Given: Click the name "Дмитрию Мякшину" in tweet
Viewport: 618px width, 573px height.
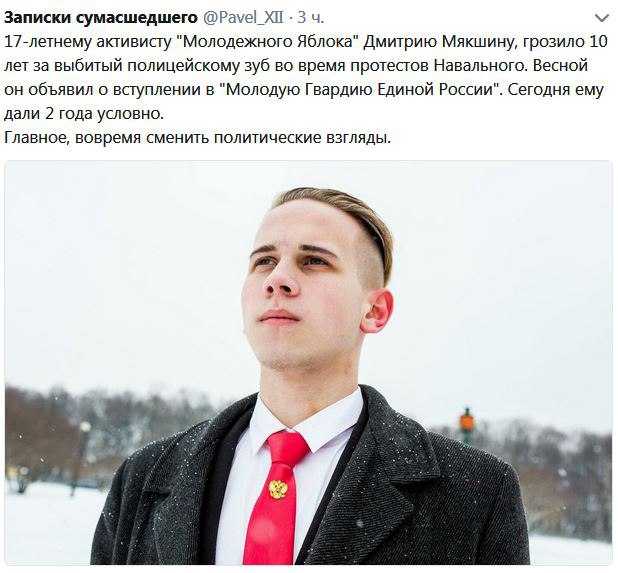Looking at the screenshot, I should click(439, 42).
